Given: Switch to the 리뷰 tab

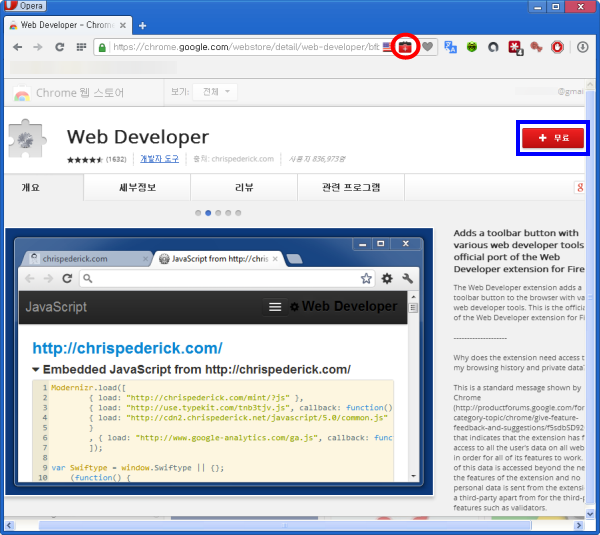Looking at the screenshot, I should pos(244,187).
